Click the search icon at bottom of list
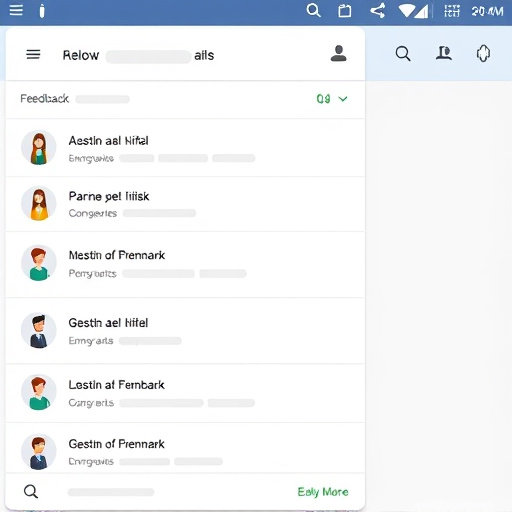This screenshot has height=512, width=512. tap(31, 491)
